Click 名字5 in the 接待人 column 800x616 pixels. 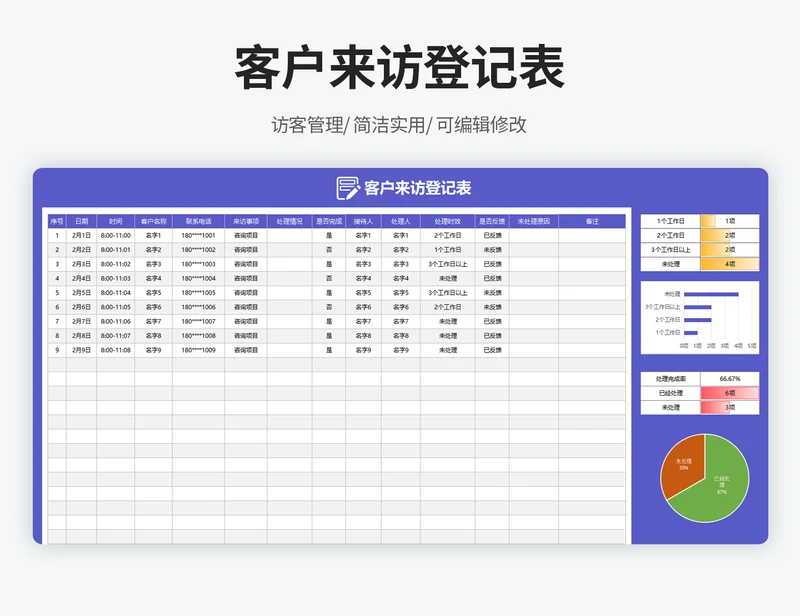coord(363,293)
